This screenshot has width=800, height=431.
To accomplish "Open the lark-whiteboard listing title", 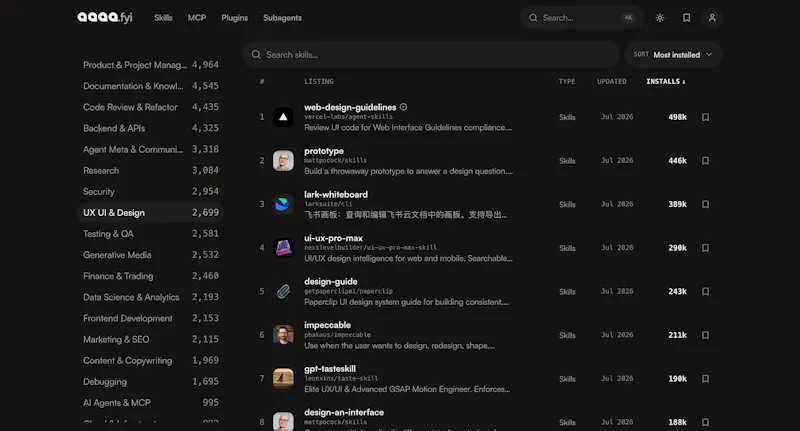I will 336,194.
